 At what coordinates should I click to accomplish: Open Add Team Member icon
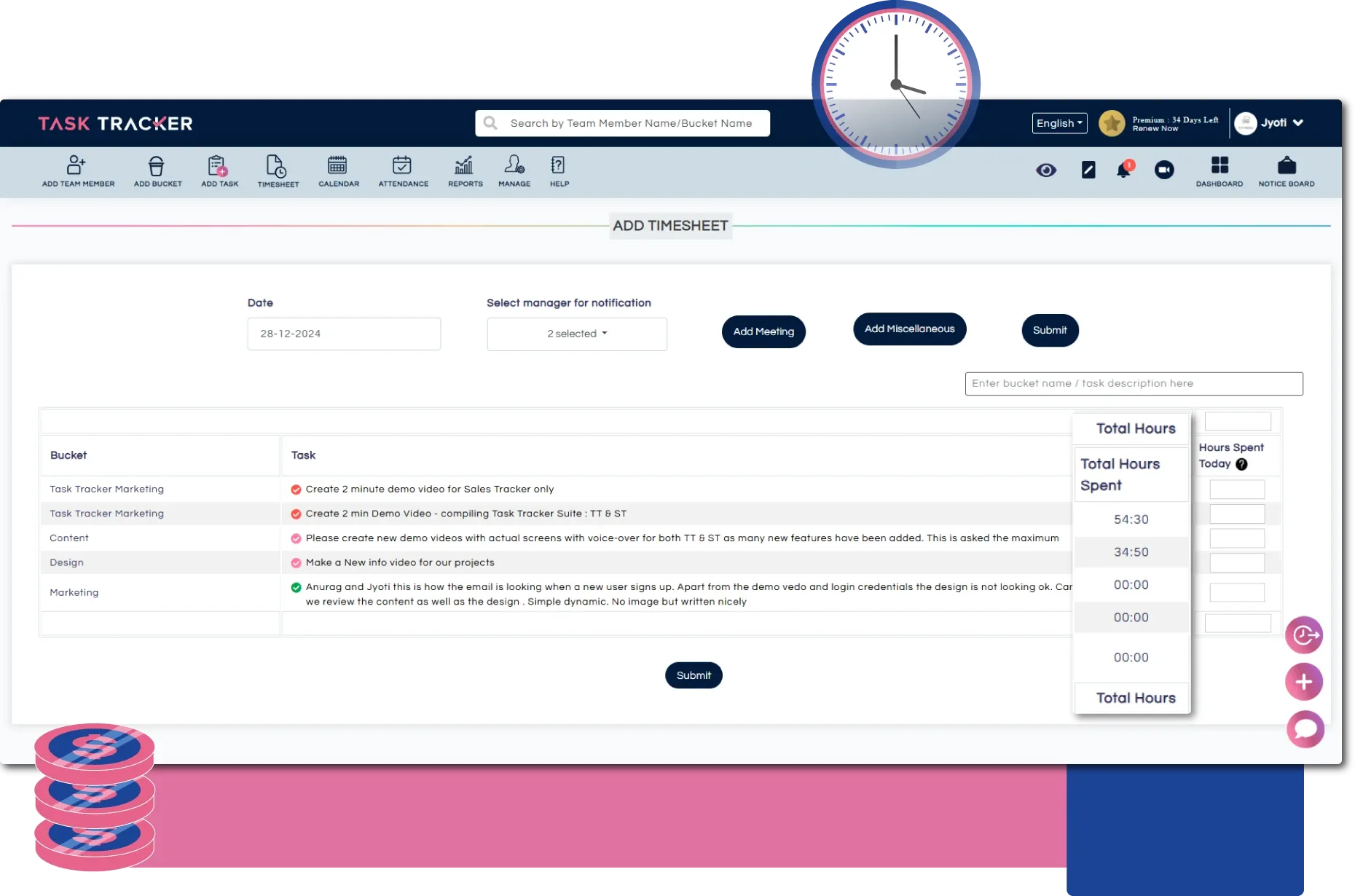click(x=77, y=172)
